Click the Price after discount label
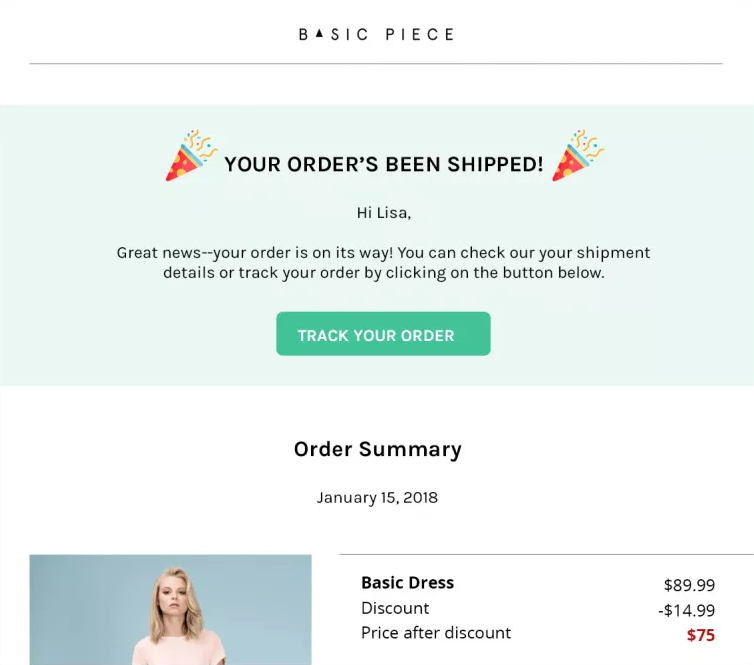 (435, 633)
